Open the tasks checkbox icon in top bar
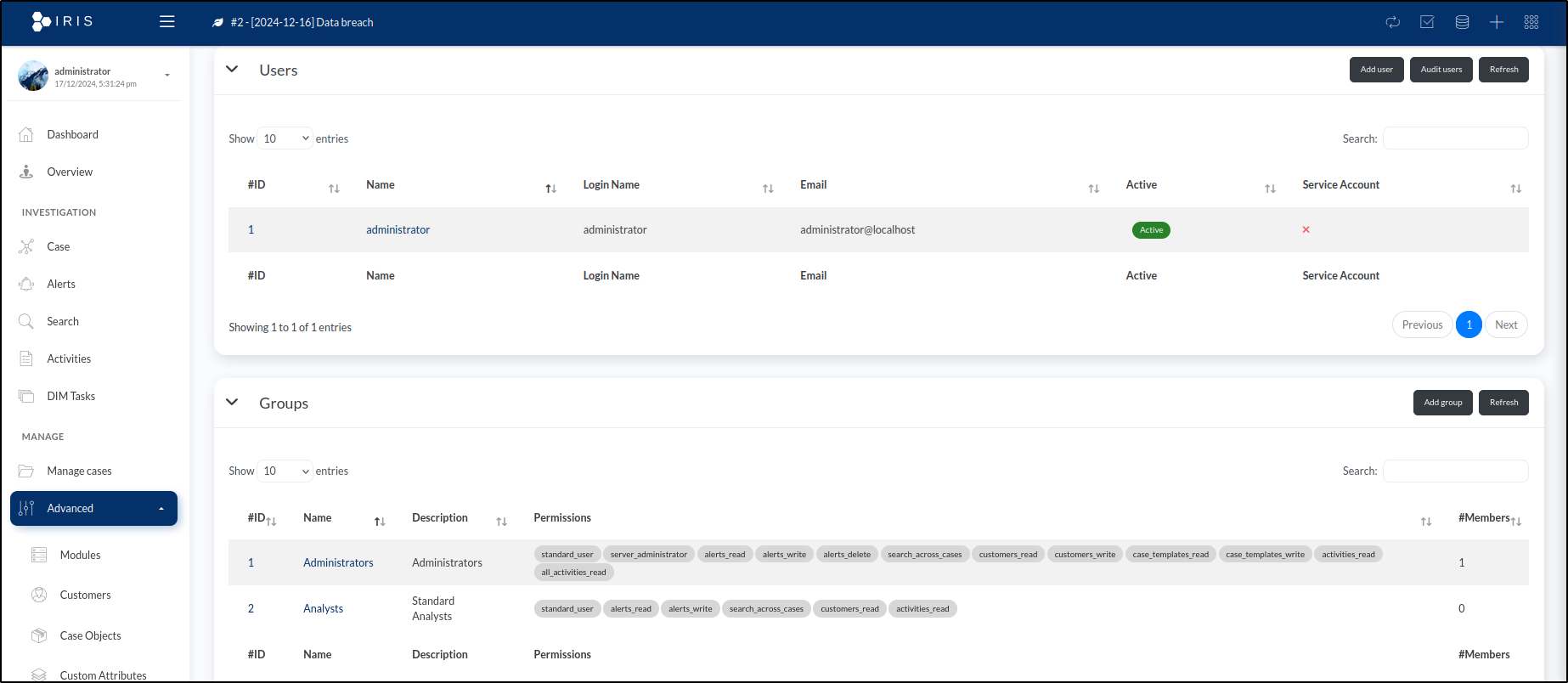The height and width of the screenshot is (683, 1568). [1427, 22]
